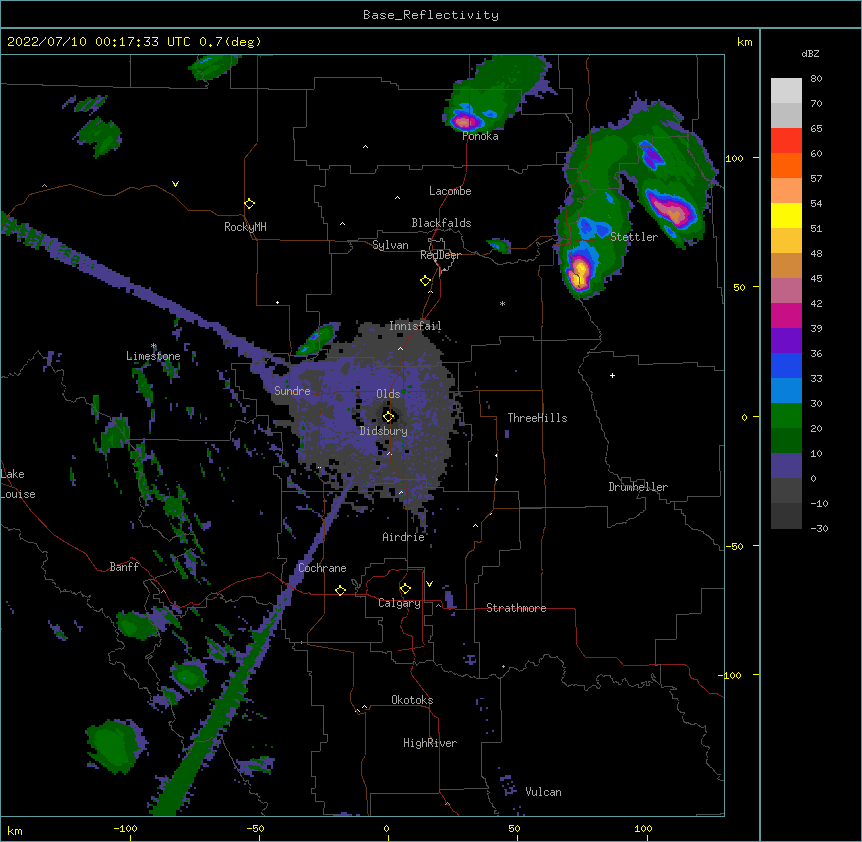Viewport: 862px width, 842px height.
Task: Click the Olds label
Action: 388,394
